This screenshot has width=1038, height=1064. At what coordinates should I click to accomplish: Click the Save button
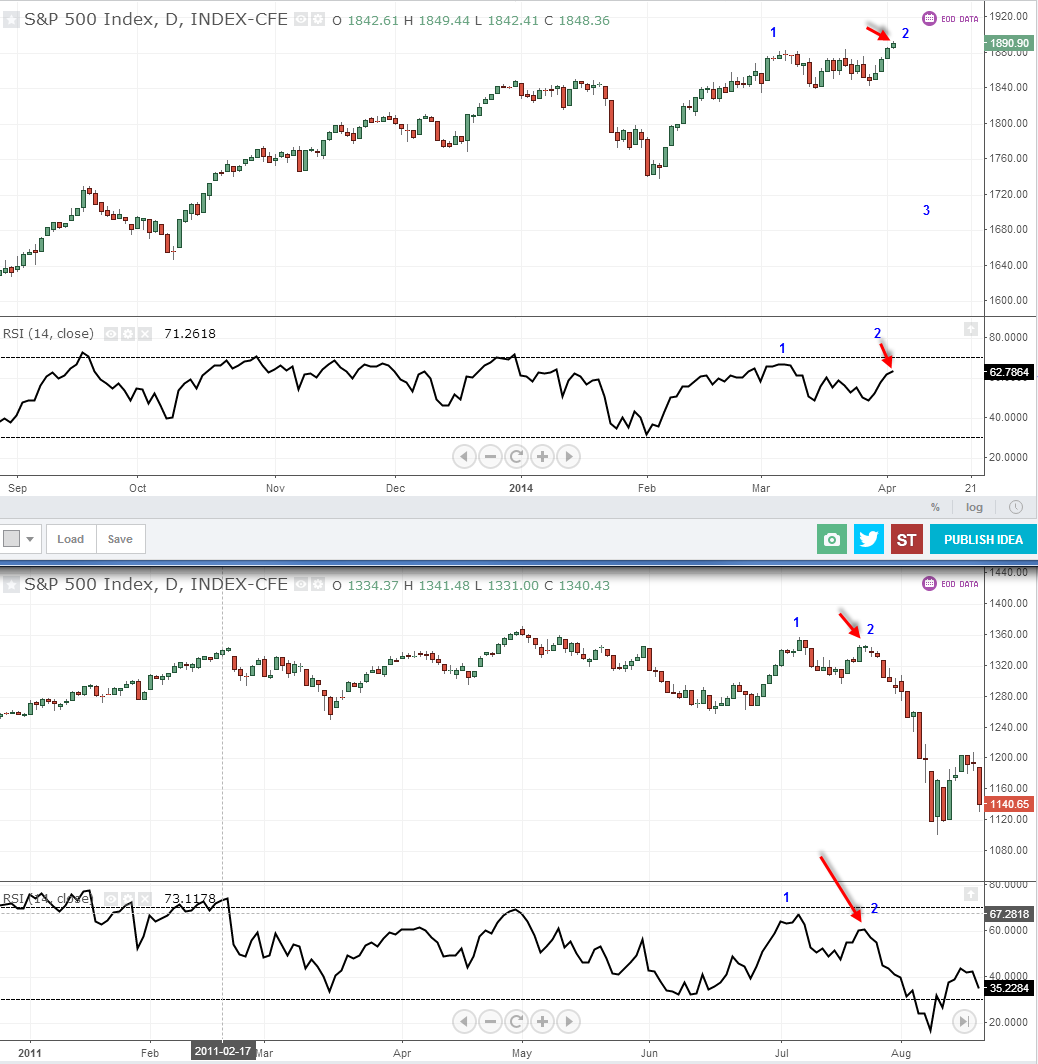pos(120,539)
